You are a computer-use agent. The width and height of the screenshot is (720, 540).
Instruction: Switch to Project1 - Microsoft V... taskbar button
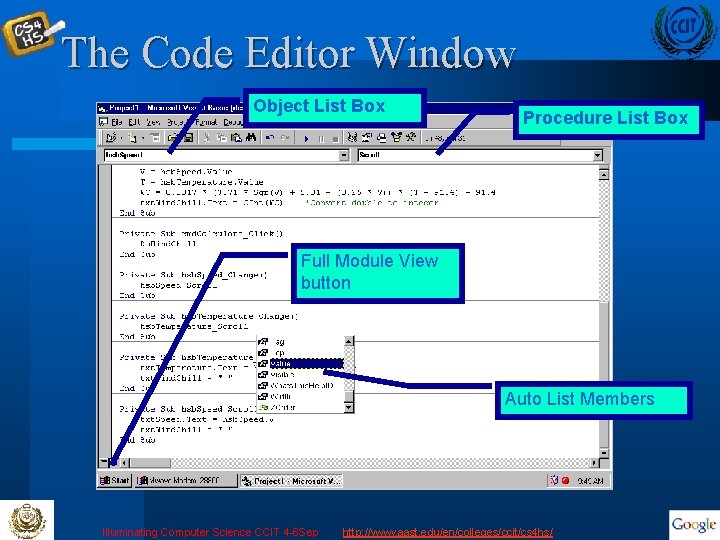pyautogui.click(x=291, y=480)
